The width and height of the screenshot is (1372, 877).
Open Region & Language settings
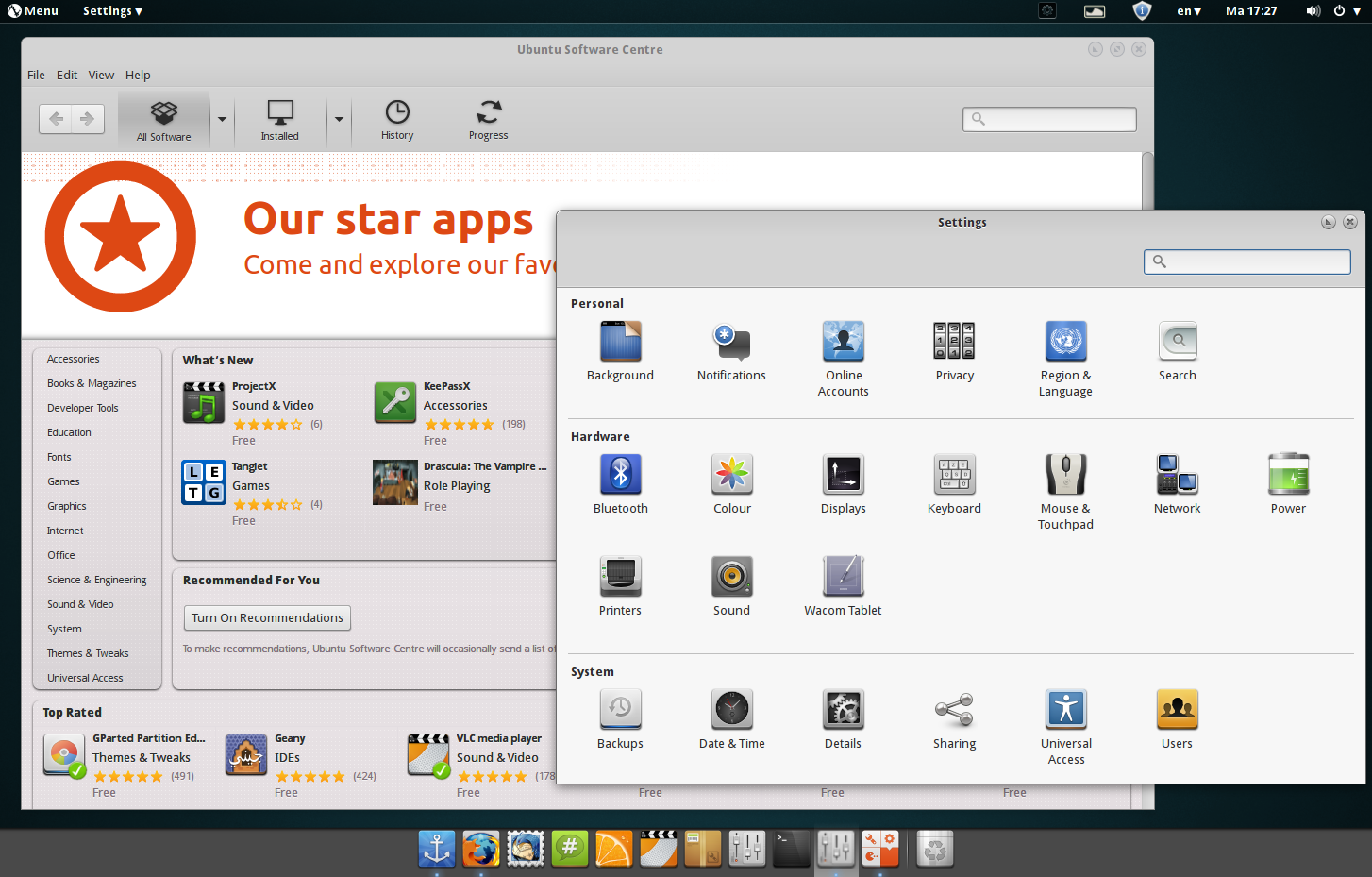1065,359
